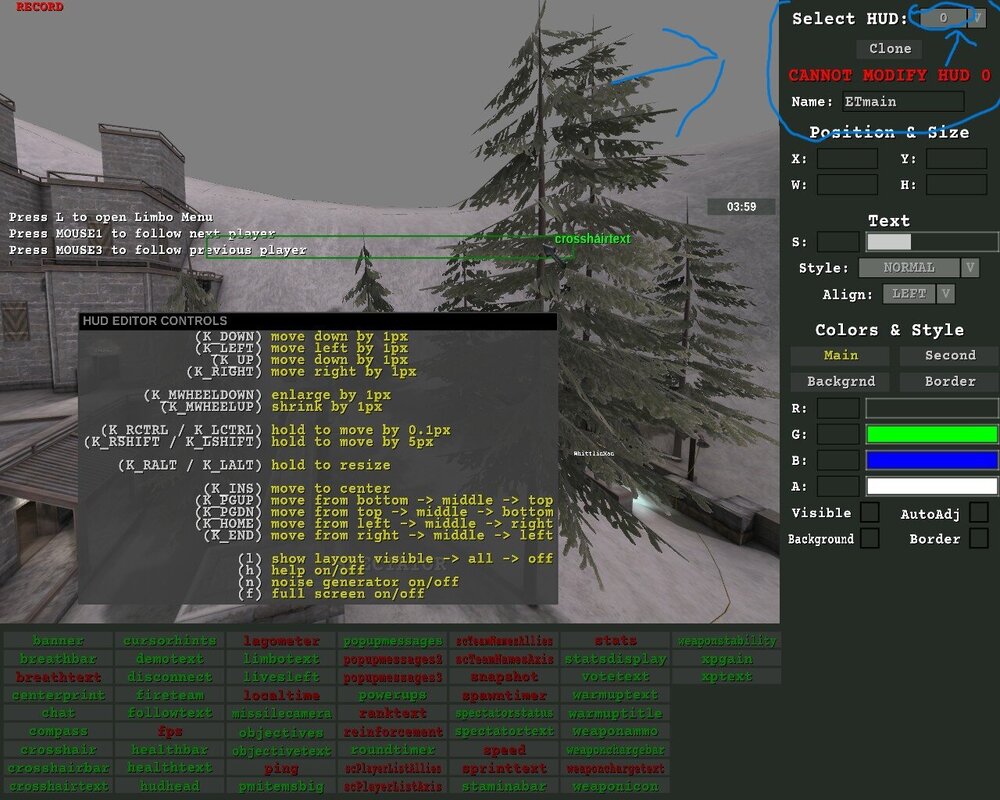
Task: Select the objectives HUD component
Action: 281,732
